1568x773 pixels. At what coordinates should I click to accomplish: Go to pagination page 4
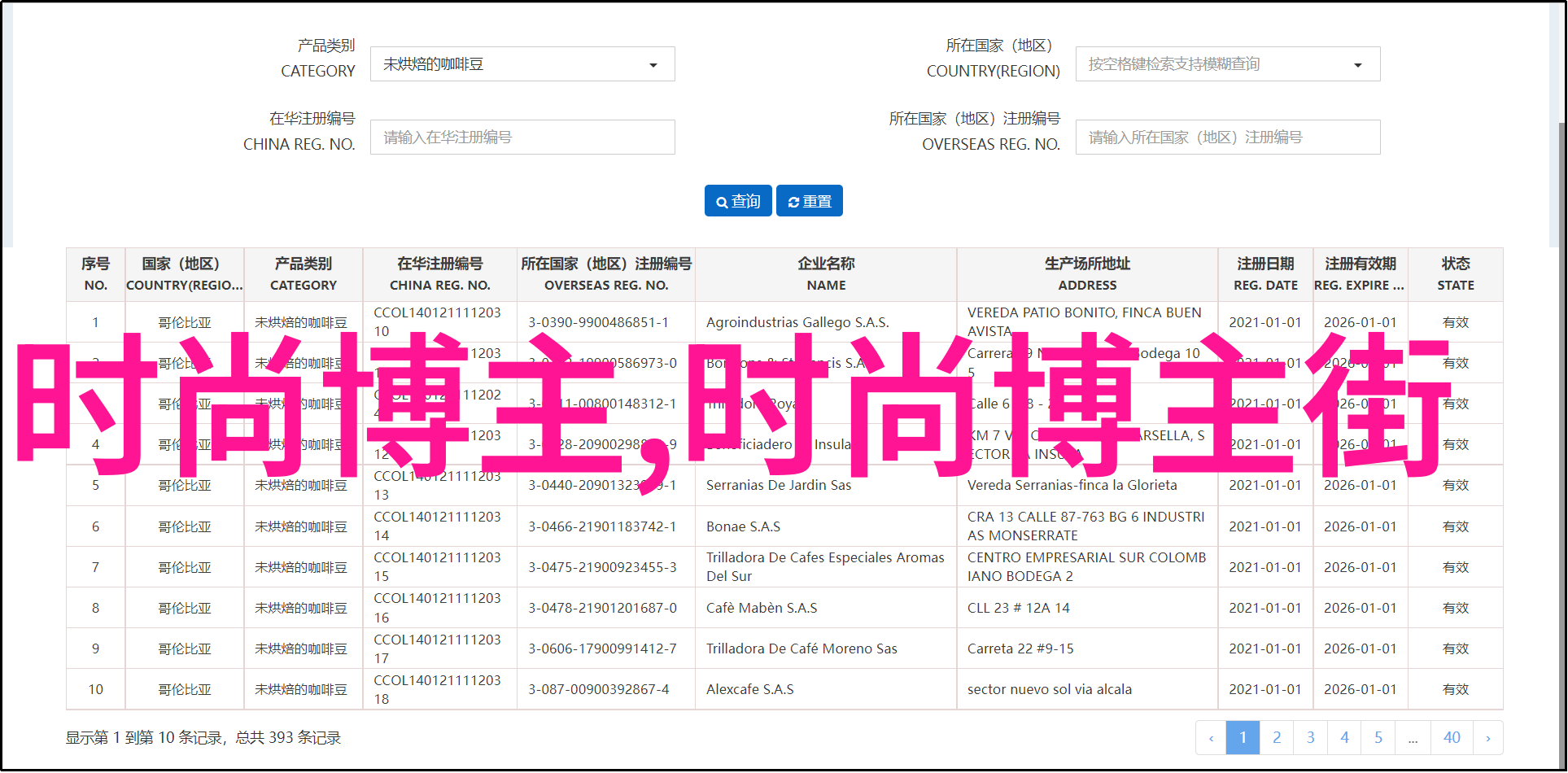pyautogui.click(x=1345, y=738)
